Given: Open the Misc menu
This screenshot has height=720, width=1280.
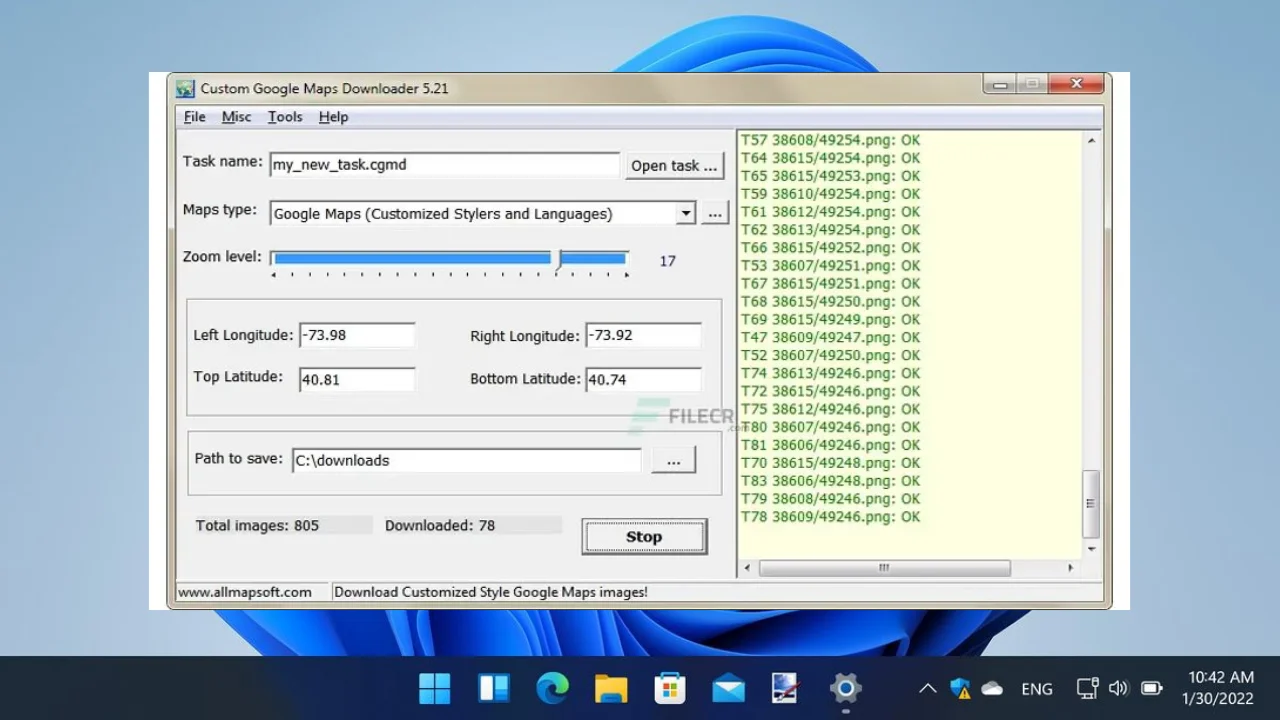Looking at the screenshot, I should [x=237, y=117].
